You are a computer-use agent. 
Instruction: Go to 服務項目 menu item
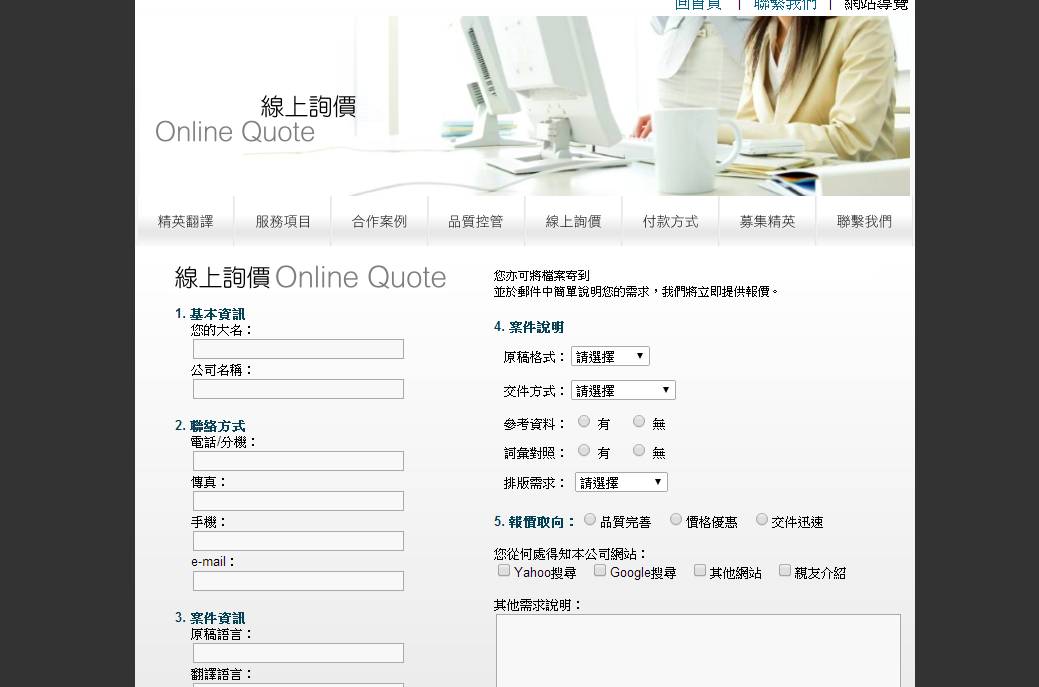pos(283,222)
